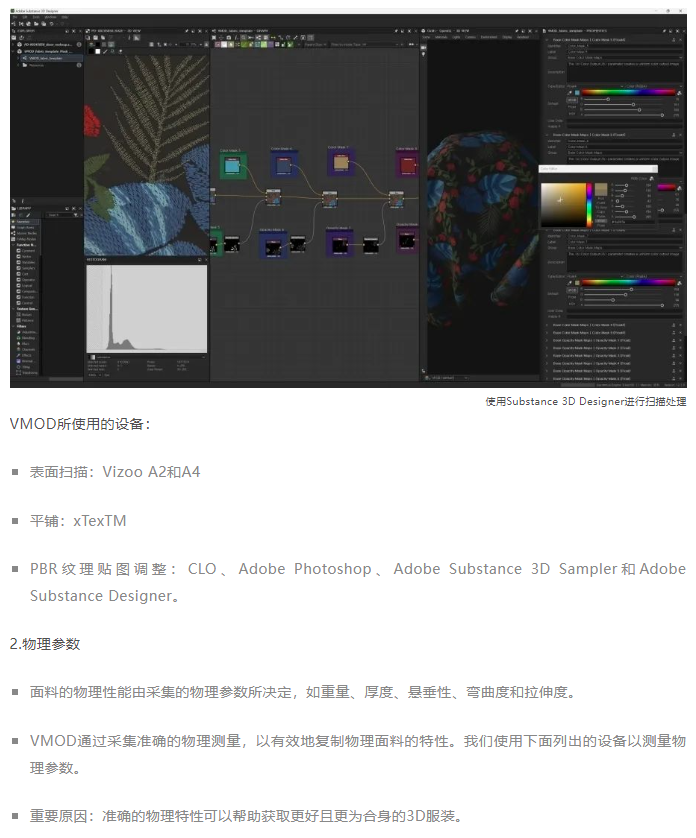Click the cyan color swatch beside eyedropper
This screenshot has height=838, width=696.
(x=577, y=92)
